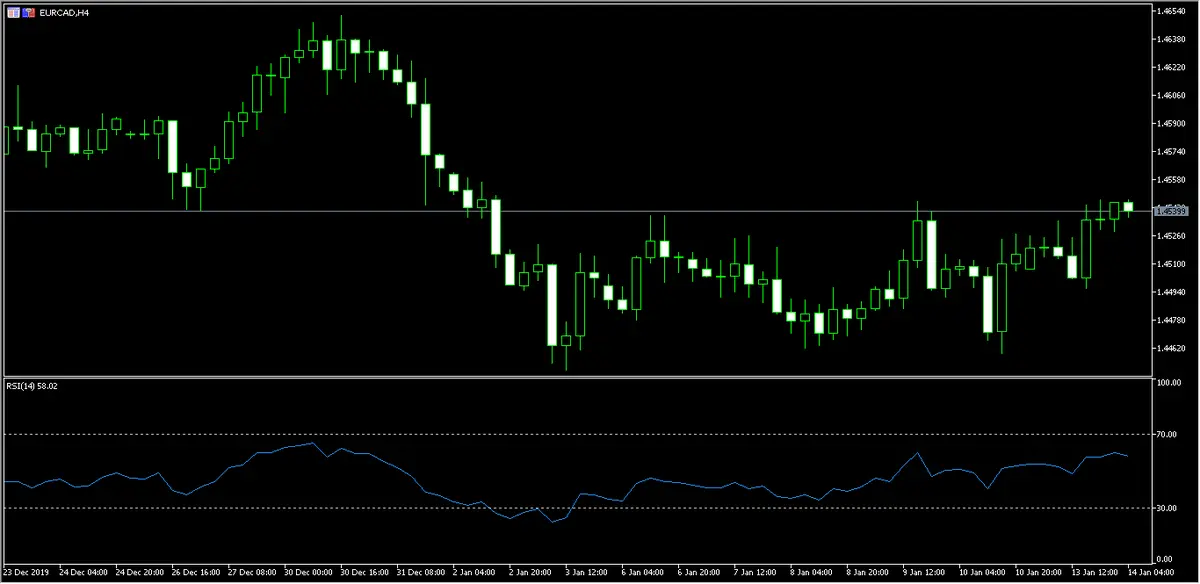Click the 23 Dec 2019 date label
Screen dimensions: 1200x584
click(26, 574)
